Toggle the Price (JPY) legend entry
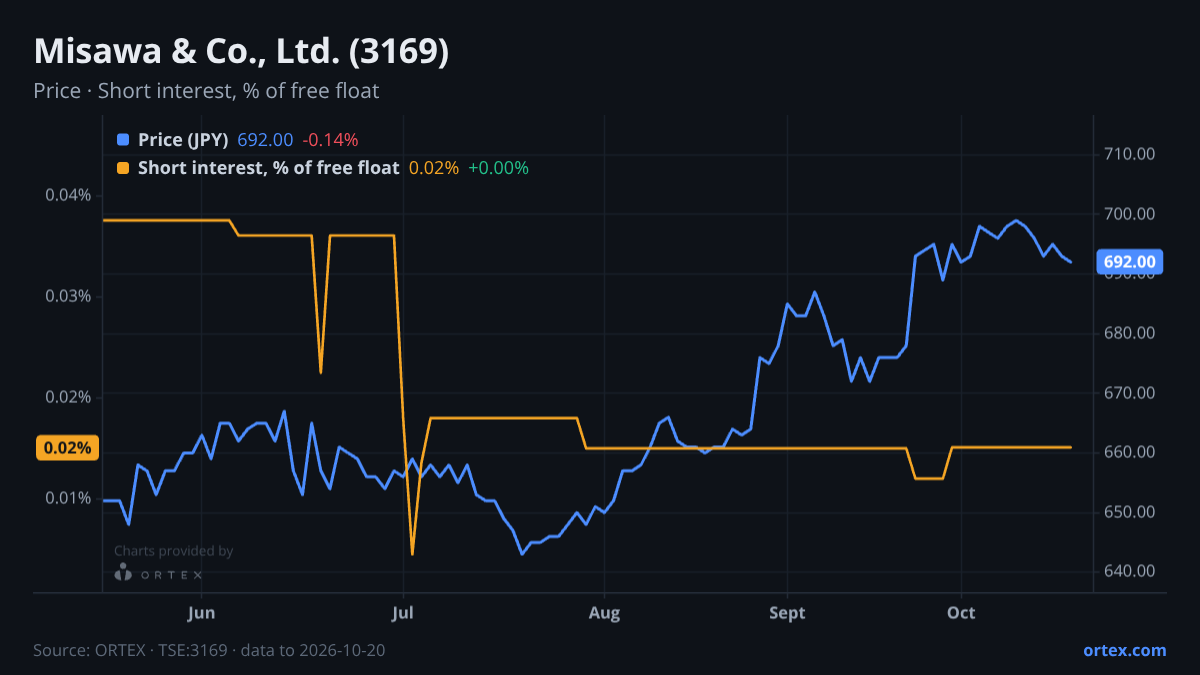 pyautogui.click(x=183, y=140)
